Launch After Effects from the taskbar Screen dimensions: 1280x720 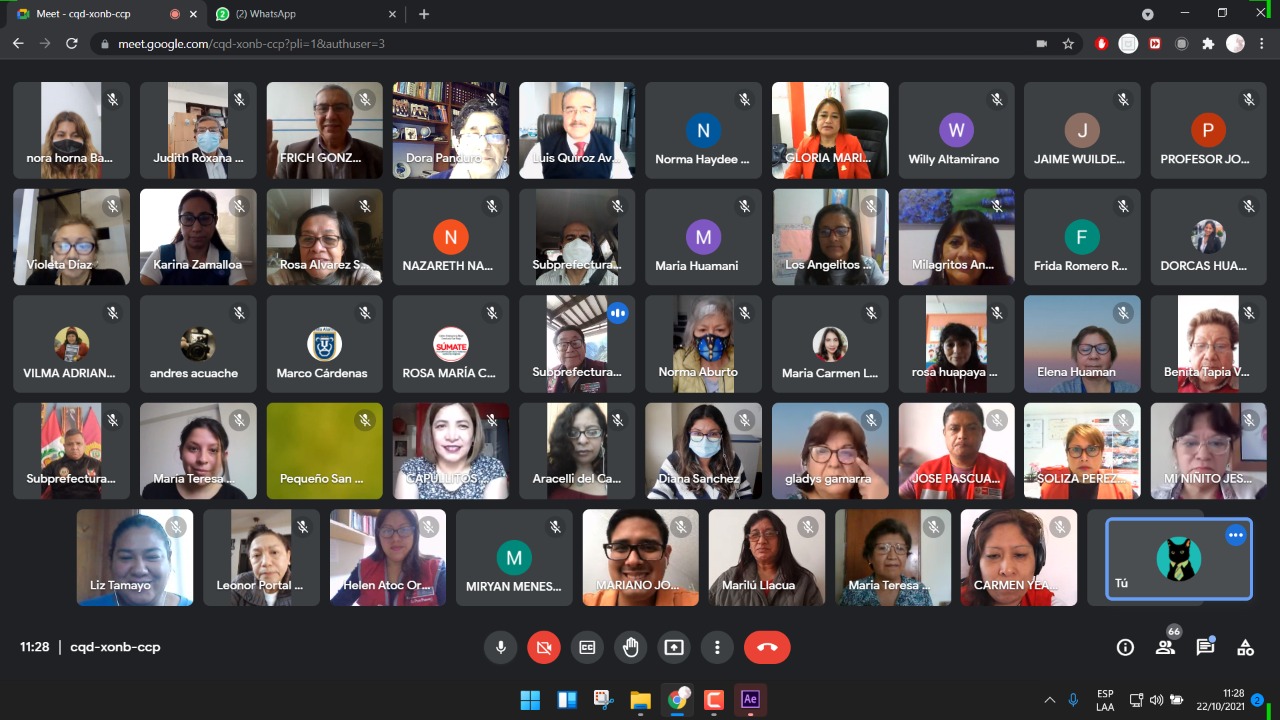pos(750,700)
